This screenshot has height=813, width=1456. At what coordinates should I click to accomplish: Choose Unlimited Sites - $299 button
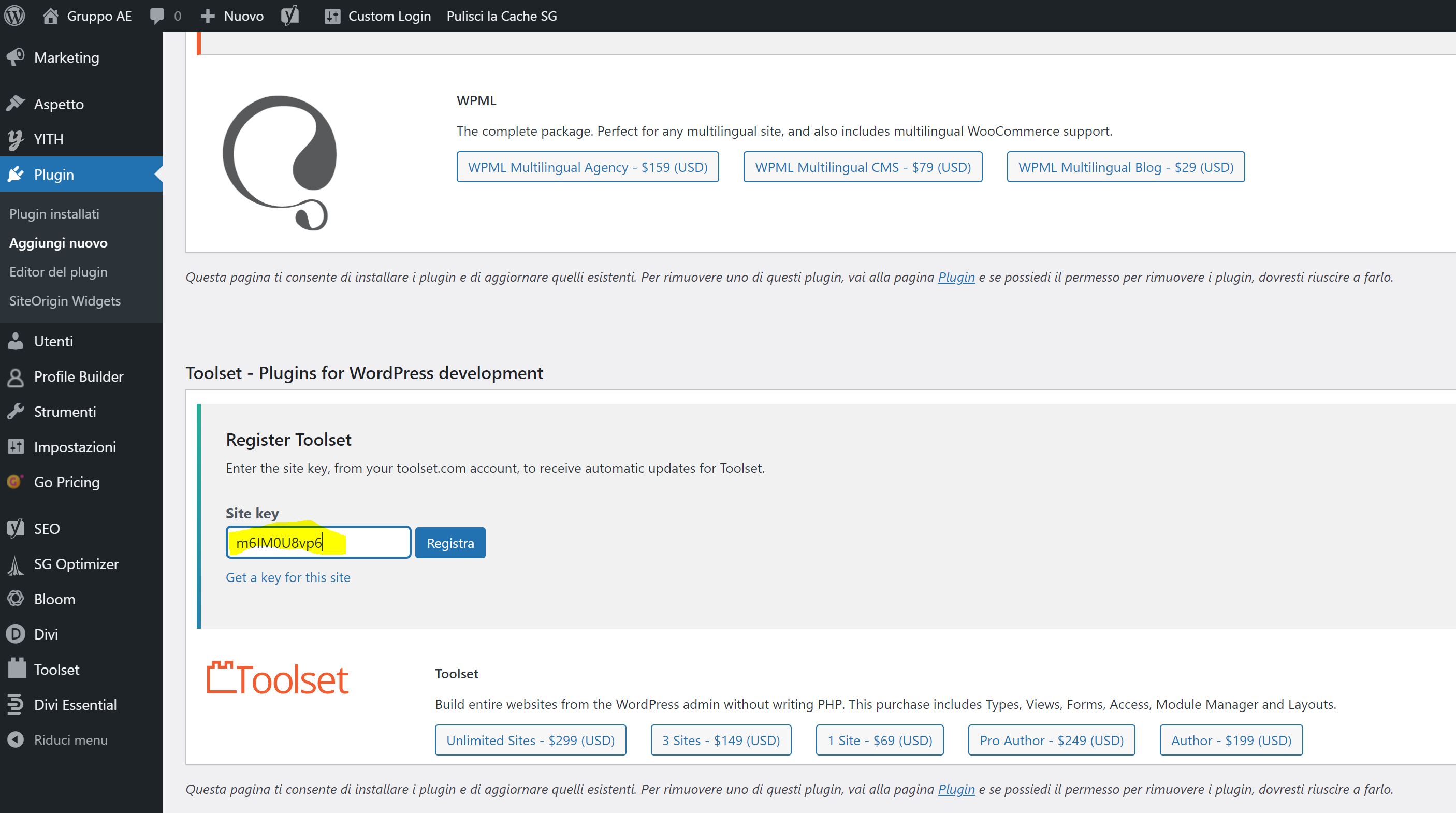531,740
